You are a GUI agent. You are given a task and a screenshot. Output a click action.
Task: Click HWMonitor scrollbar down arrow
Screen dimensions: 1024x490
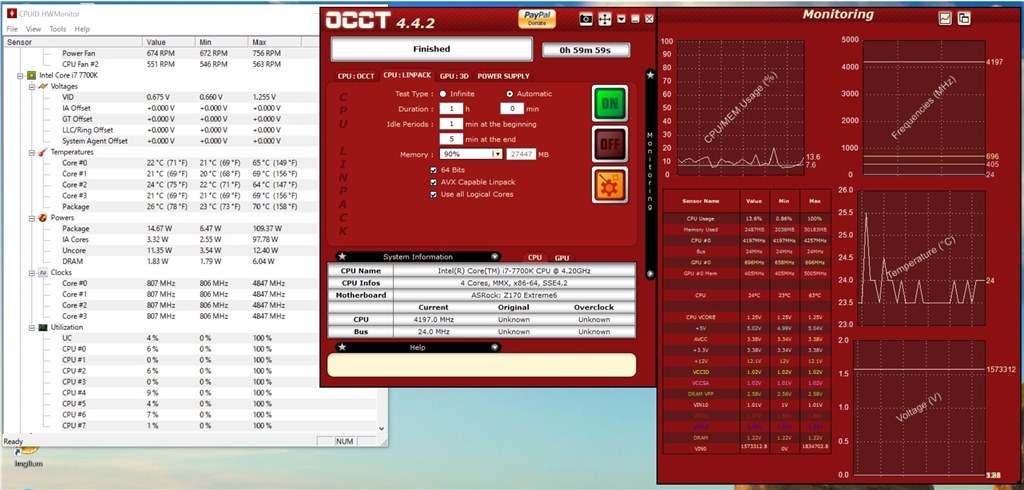click(x=382, y=429)
